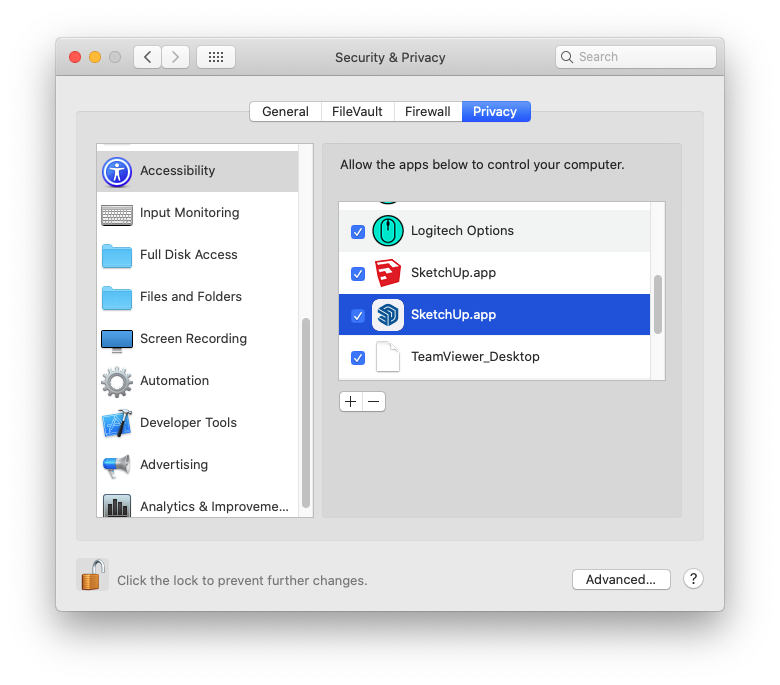
Task: Click the TeamViewer_Desktop document icon
Action: click(388, 357)
